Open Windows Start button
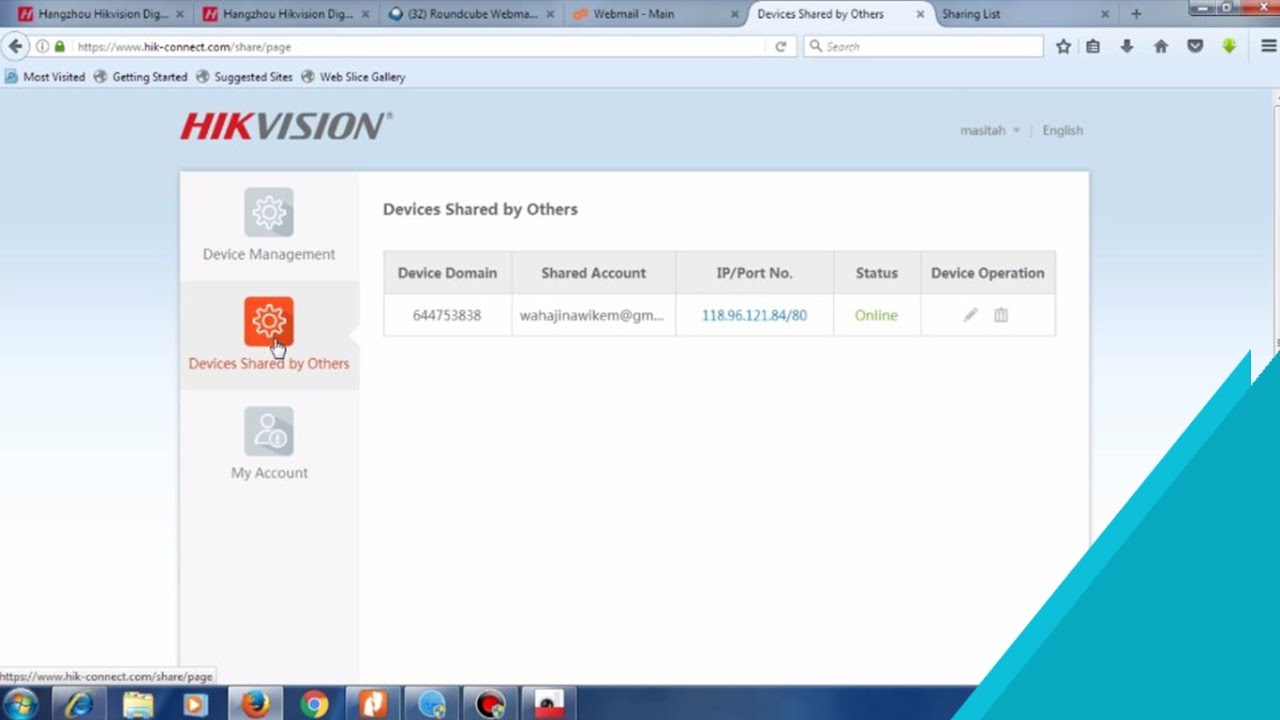 (20, 704)
